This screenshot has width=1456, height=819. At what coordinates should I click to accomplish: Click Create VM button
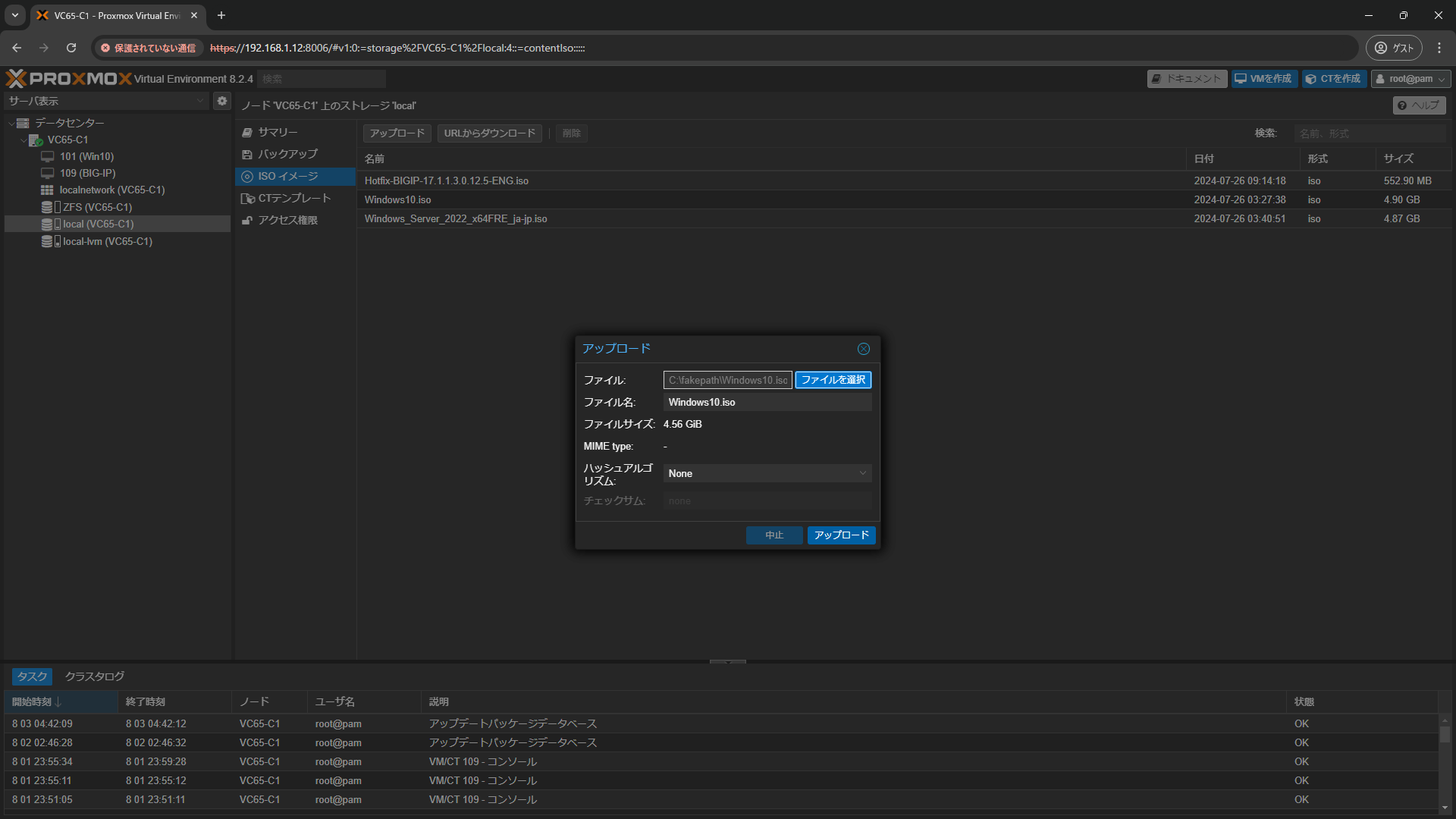(x=1263, y=79)
